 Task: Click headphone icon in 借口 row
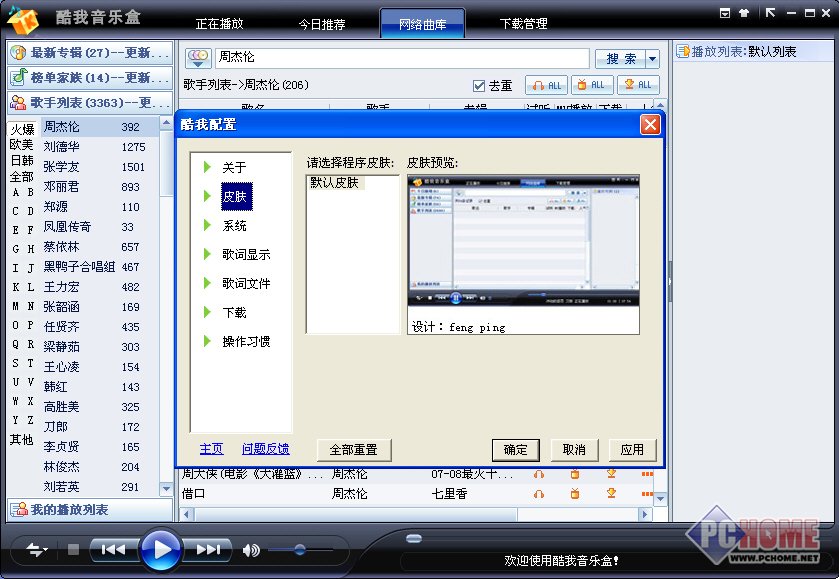539,494
